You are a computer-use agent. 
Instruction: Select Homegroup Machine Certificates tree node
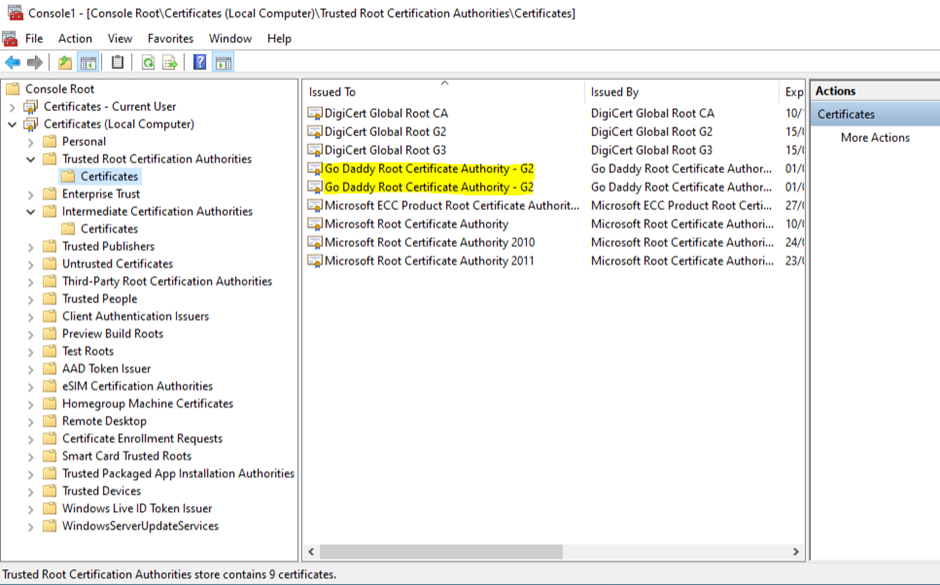tap(147, 403)
